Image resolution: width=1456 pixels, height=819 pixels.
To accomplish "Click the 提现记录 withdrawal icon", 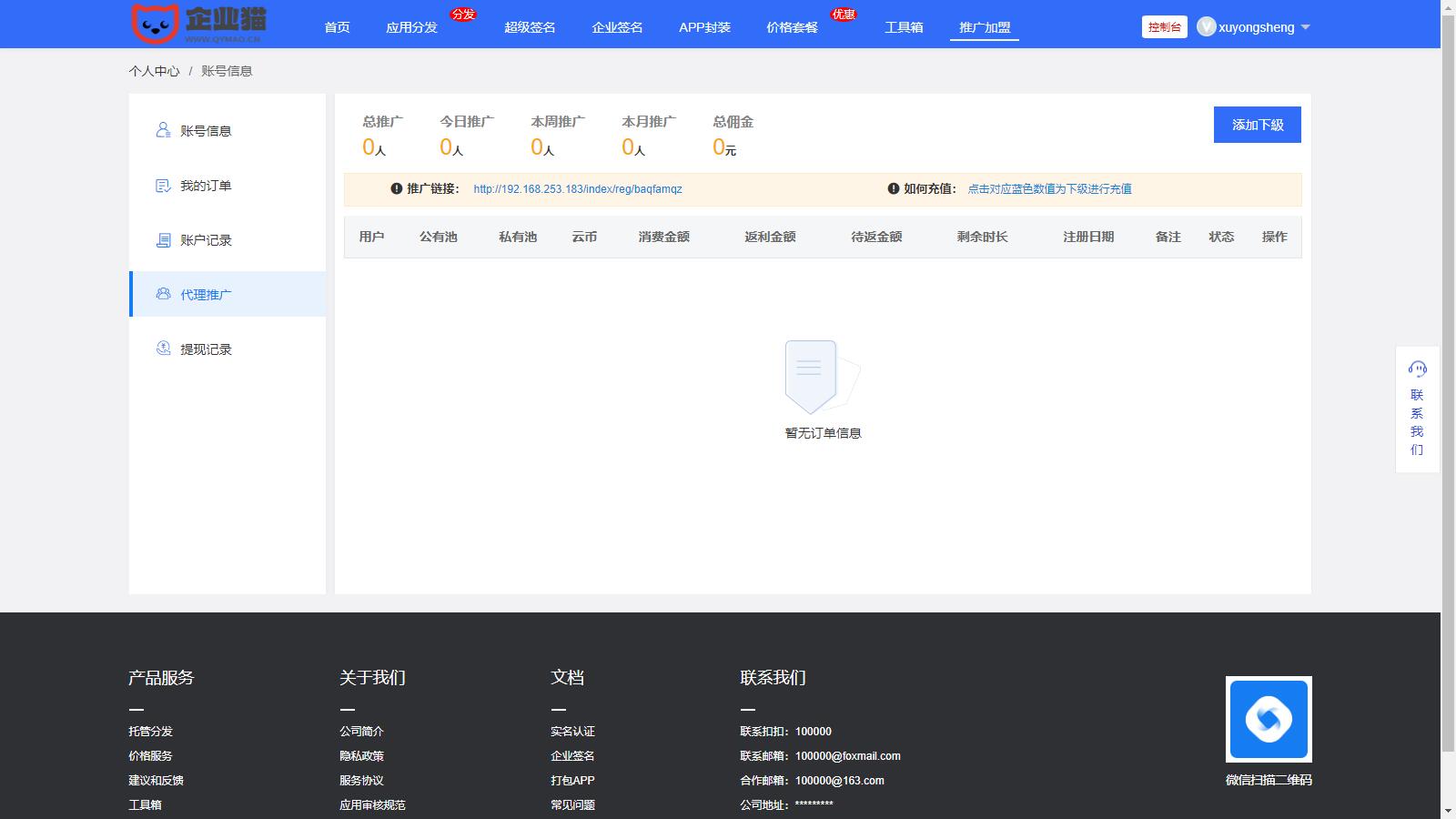I will [x=163, y=349].
